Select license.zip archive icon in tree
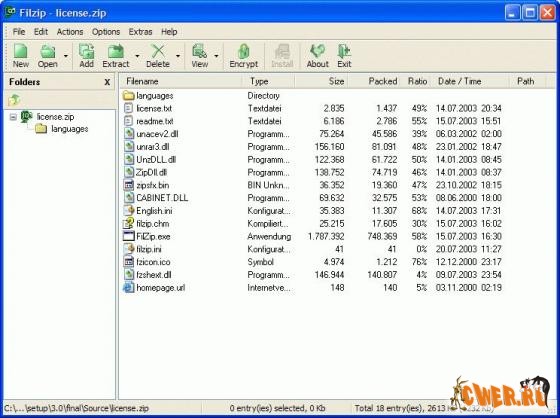 tap(26, 116)
